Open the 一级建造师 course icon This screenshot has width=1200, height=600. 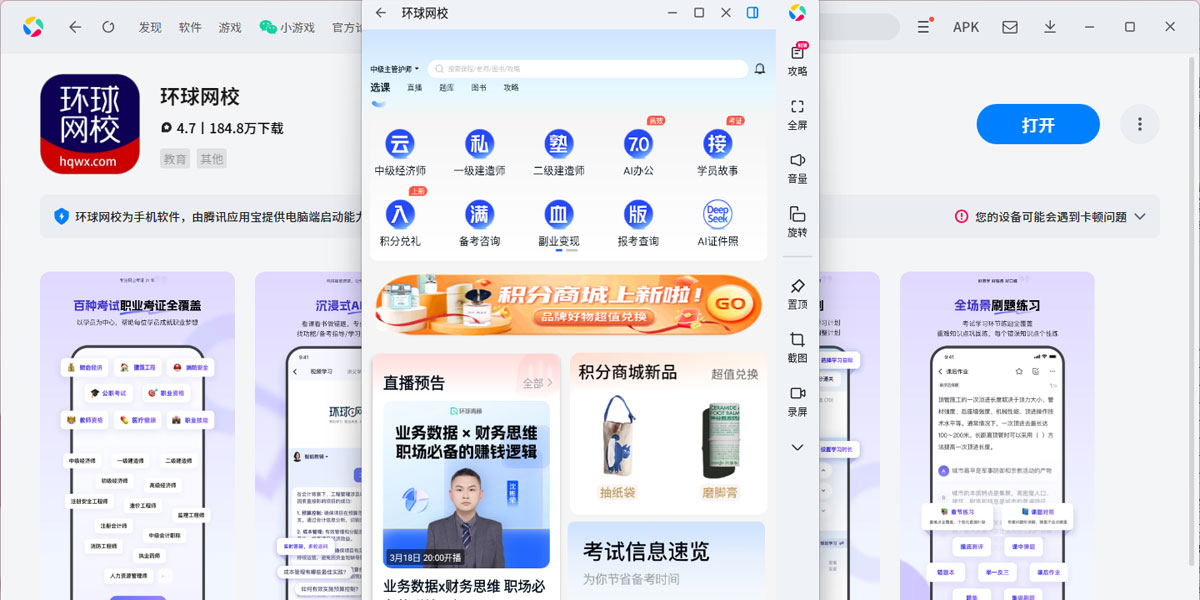[479, 153]
